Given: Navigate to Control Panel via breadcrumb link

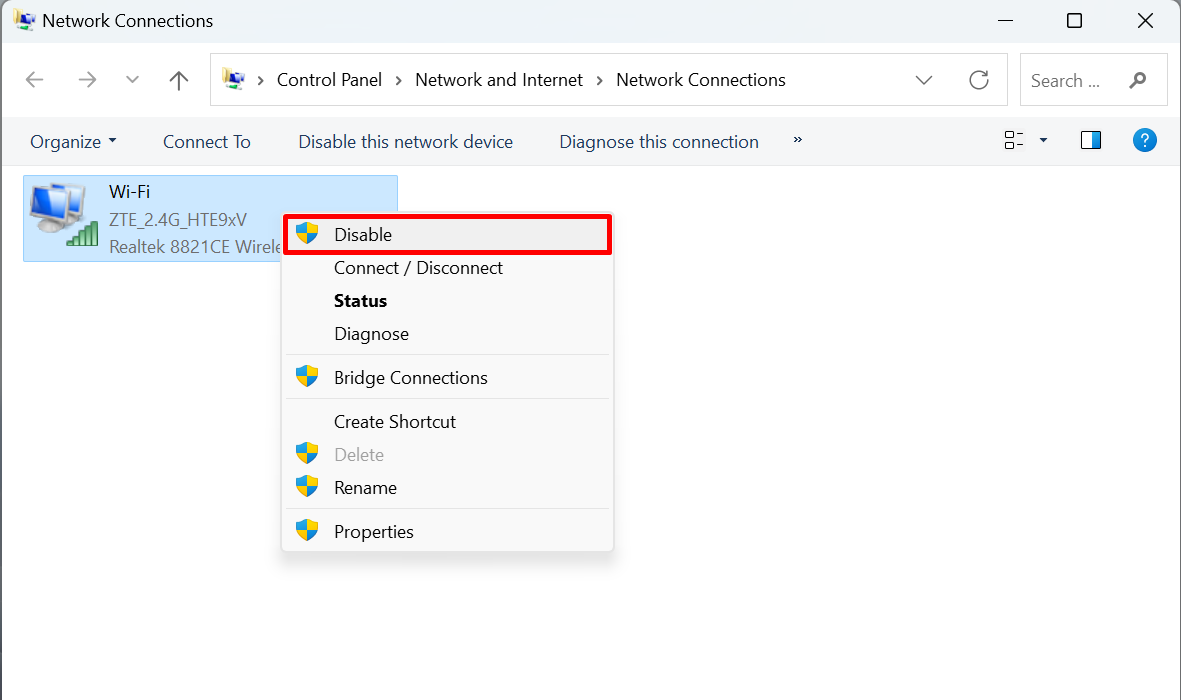Looking at the screenshot, I should click(329, 79).
